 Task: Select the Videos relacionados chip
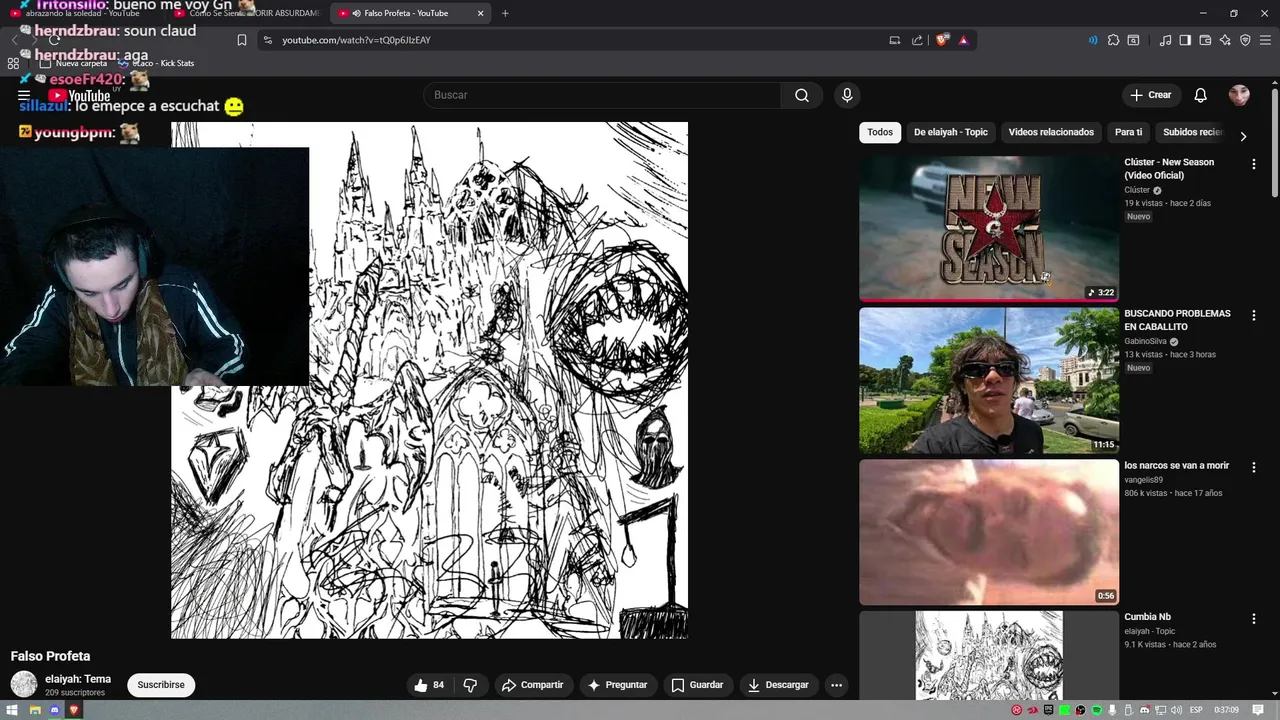tap(1051, 132)
